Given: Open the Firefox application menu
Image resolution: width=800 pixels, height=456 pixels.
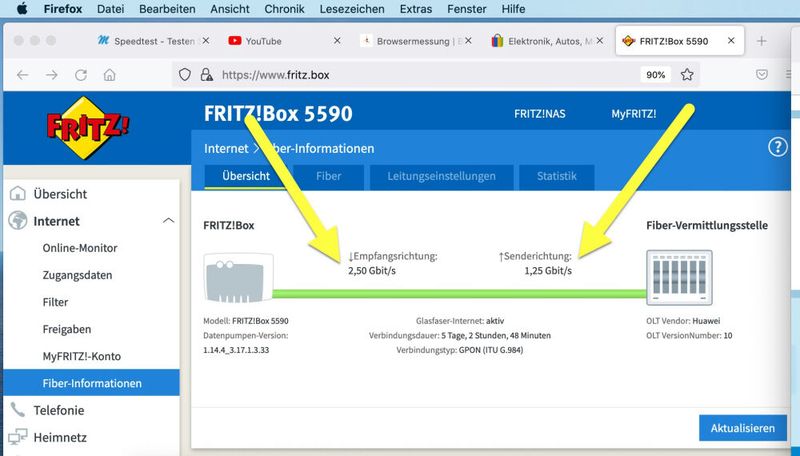Looking at the screenshot, I should (x=63, y=9).
